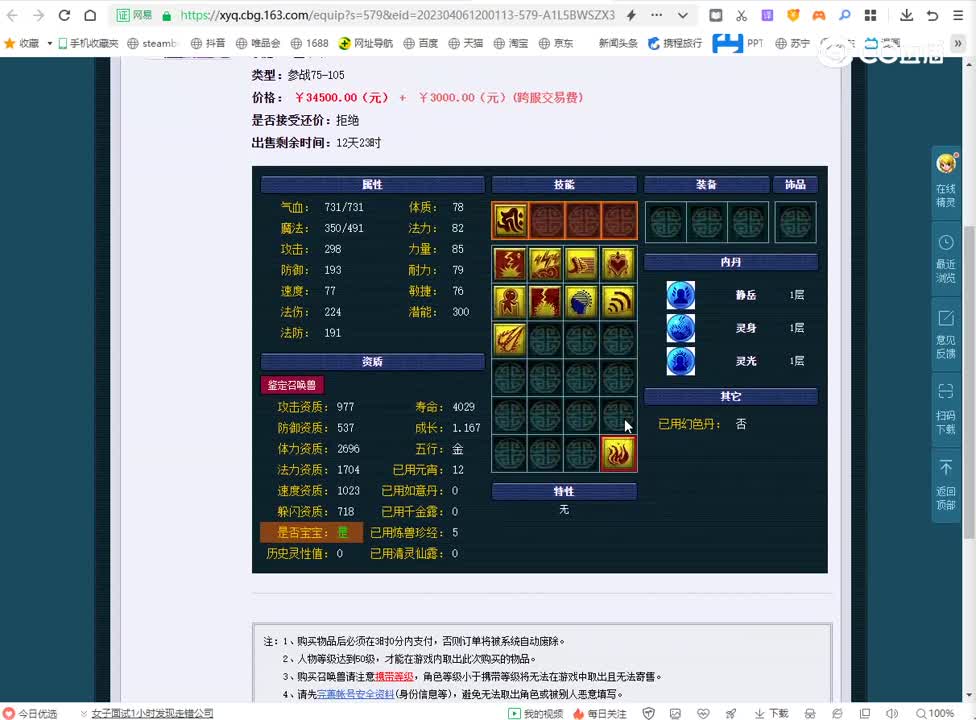Viewport: 976px width, 720px height.
Task: Click the speaker mute icon in status bar
Action: (x=892, y=713)
